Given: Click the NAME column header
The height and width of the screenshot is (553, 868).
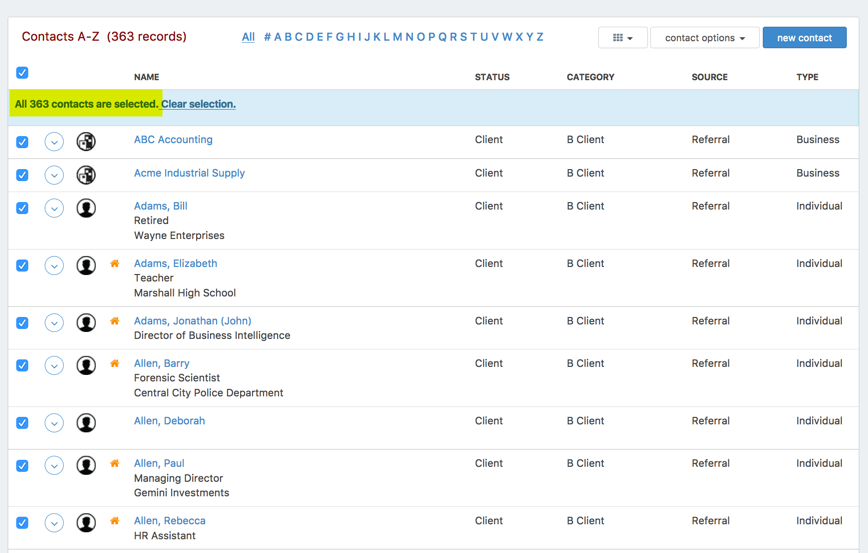Looking at the screenshot, I should (147, 77).
